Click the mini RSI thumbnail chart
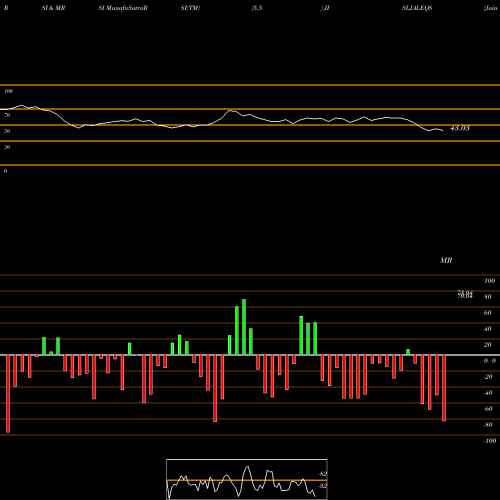Screen dimensions: 500x500 247,479
